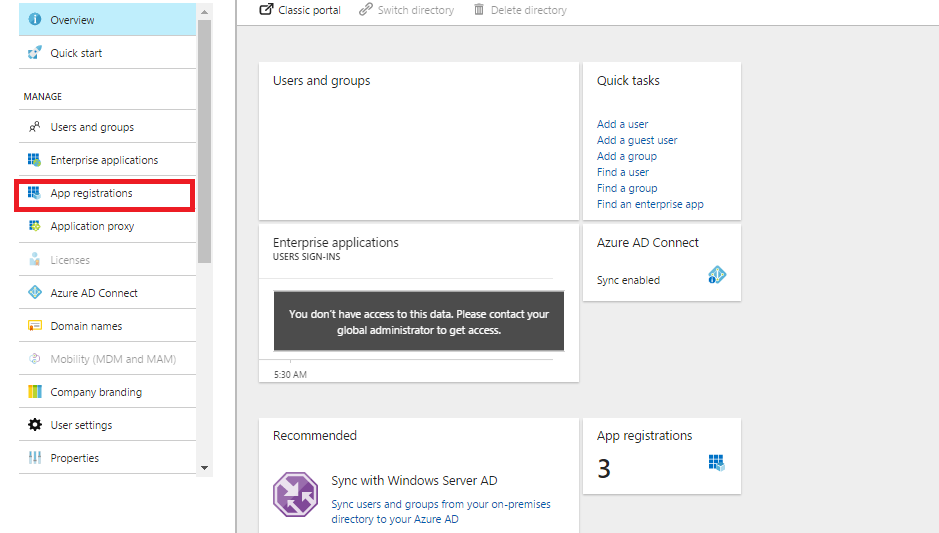Click the Licenses sidebar icon
The height and width of the screenshot is (533, 939).
point(35,259)
